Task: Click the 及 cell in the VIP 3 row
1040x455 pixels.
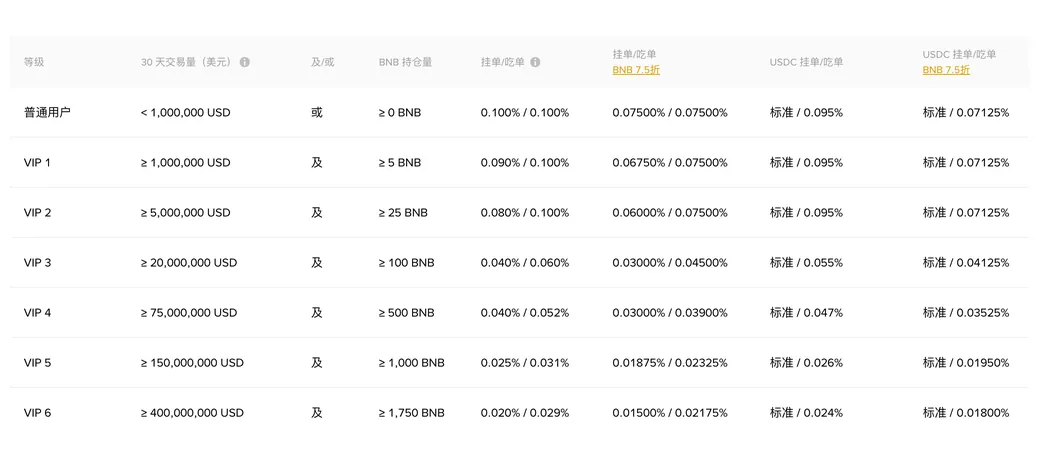Action: [316, 263]
